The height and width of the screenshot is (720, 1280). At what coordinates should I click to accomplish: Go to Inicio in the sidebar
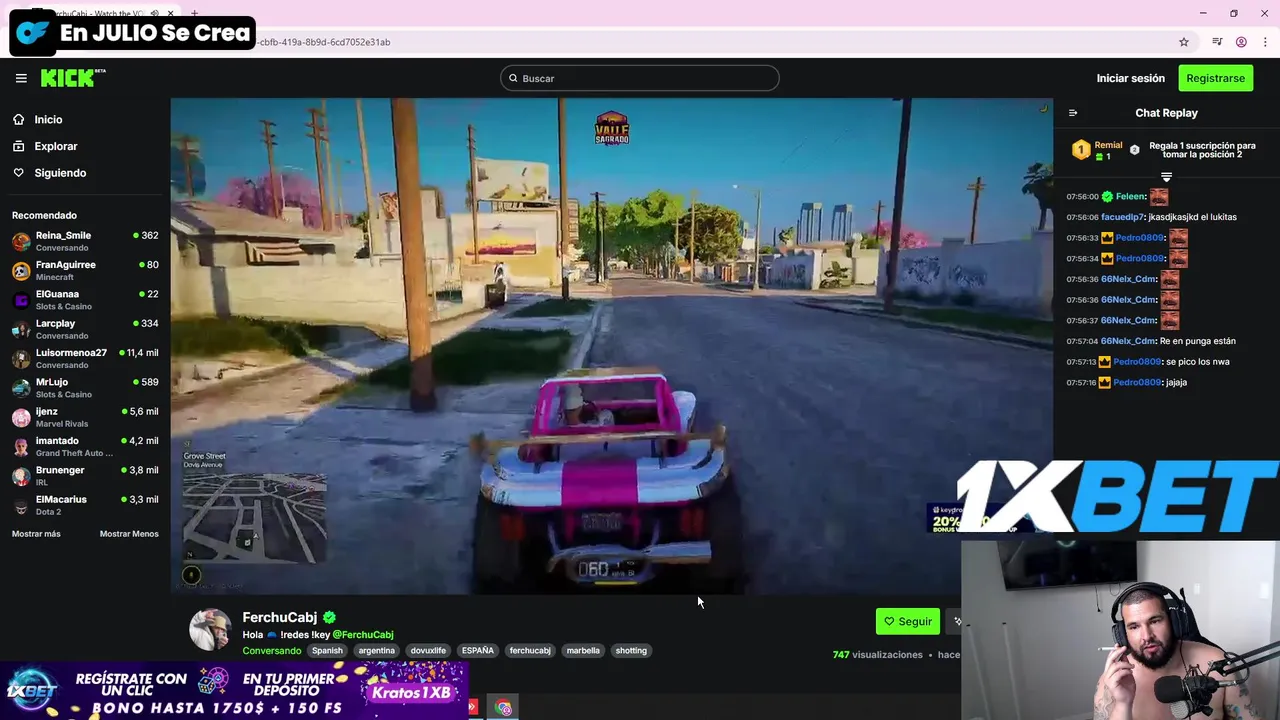point(48,119)
